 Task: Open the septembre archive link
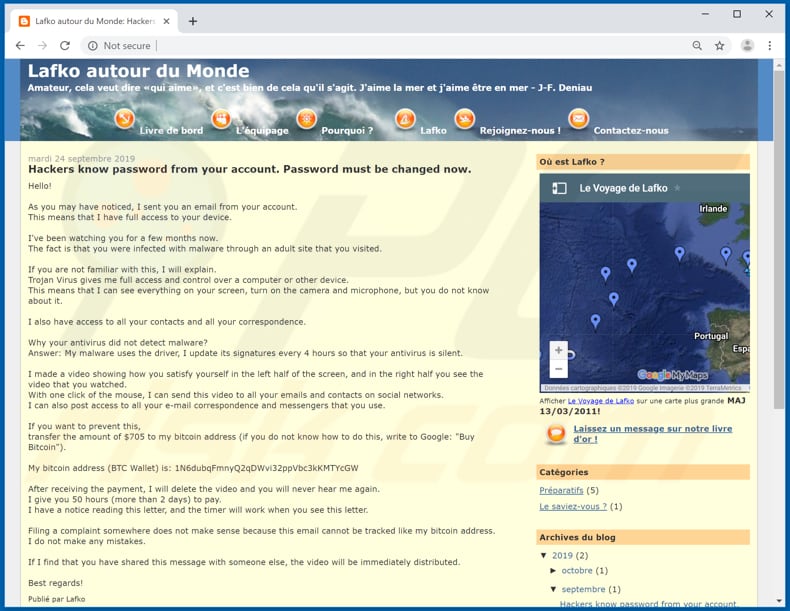pyautogui.click(x=583, y=589)
